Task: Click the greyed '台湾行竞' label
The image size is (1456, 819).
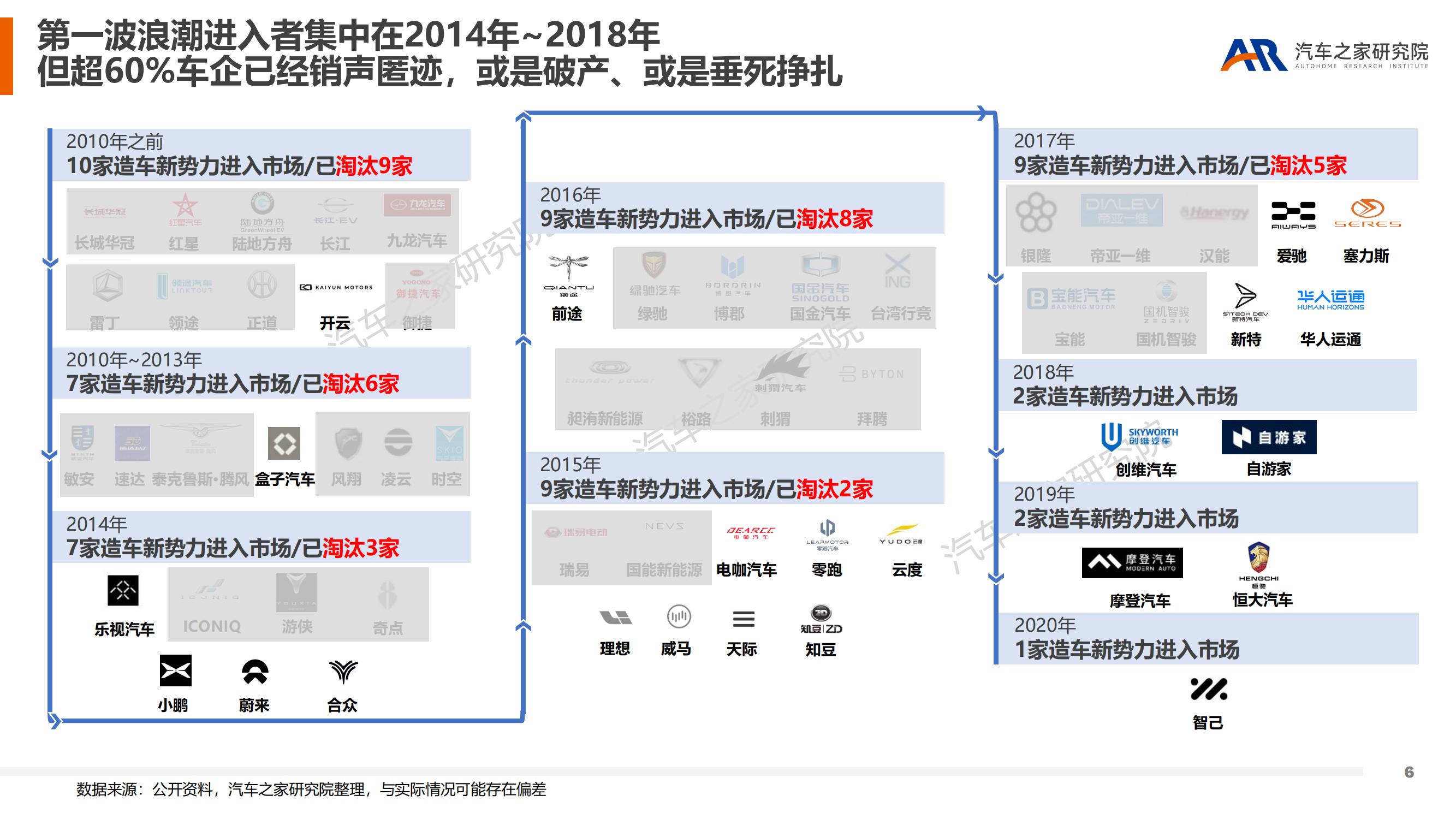Action: 900,314
